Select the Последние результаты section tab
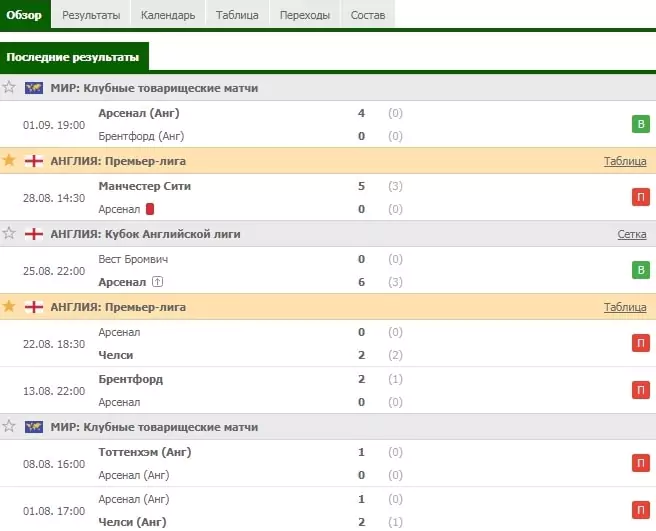This screenshot has height=531, width=656. [74, 57]
